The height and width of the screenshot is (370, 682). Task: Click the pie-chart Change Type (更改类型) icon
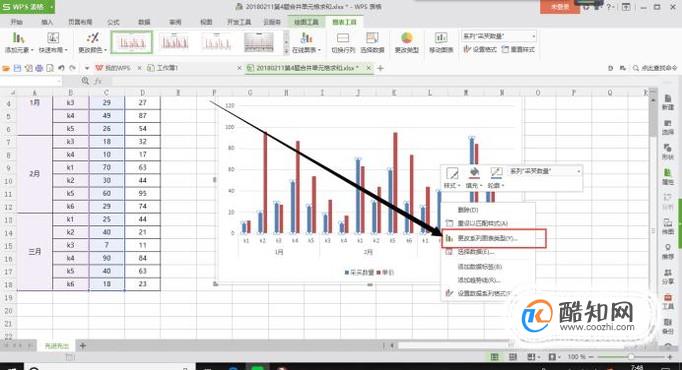[407, 42]
